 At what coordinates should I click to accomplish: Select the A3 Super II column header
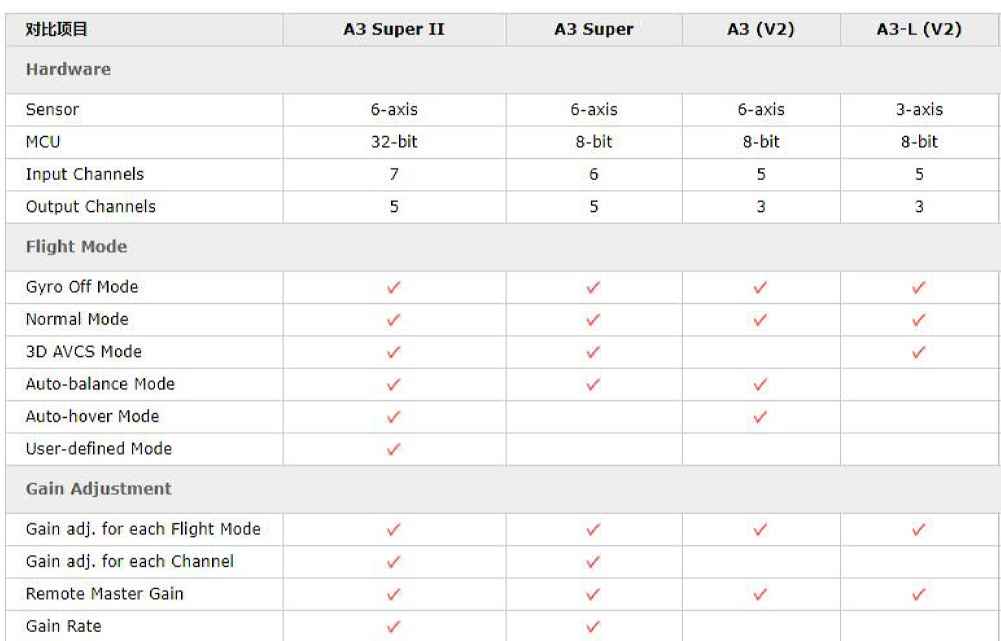coord(393,30)
